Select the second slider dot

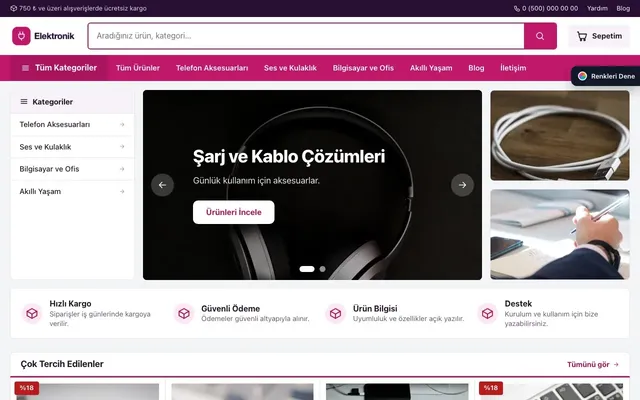322,269
